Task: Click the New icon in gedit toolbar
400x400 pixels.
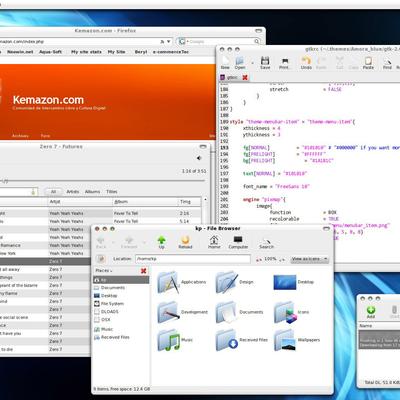Action: coord(226,62)
